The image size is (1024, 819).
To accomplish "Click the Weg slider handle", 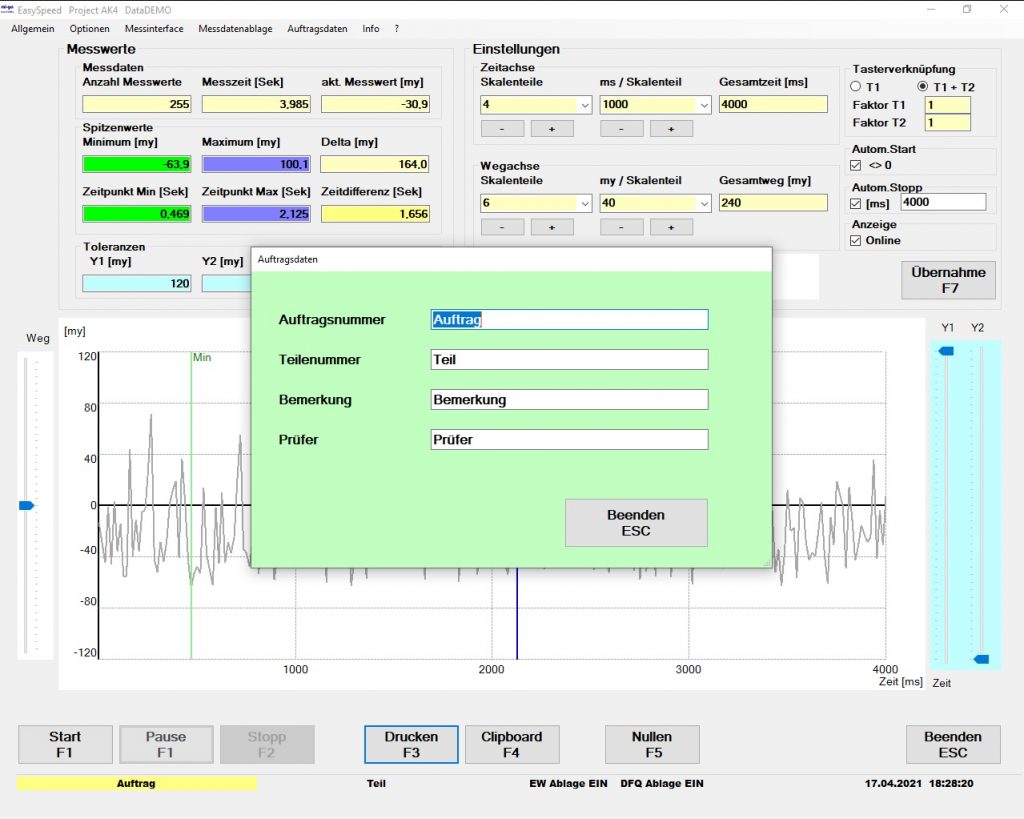I will point(27,506).
